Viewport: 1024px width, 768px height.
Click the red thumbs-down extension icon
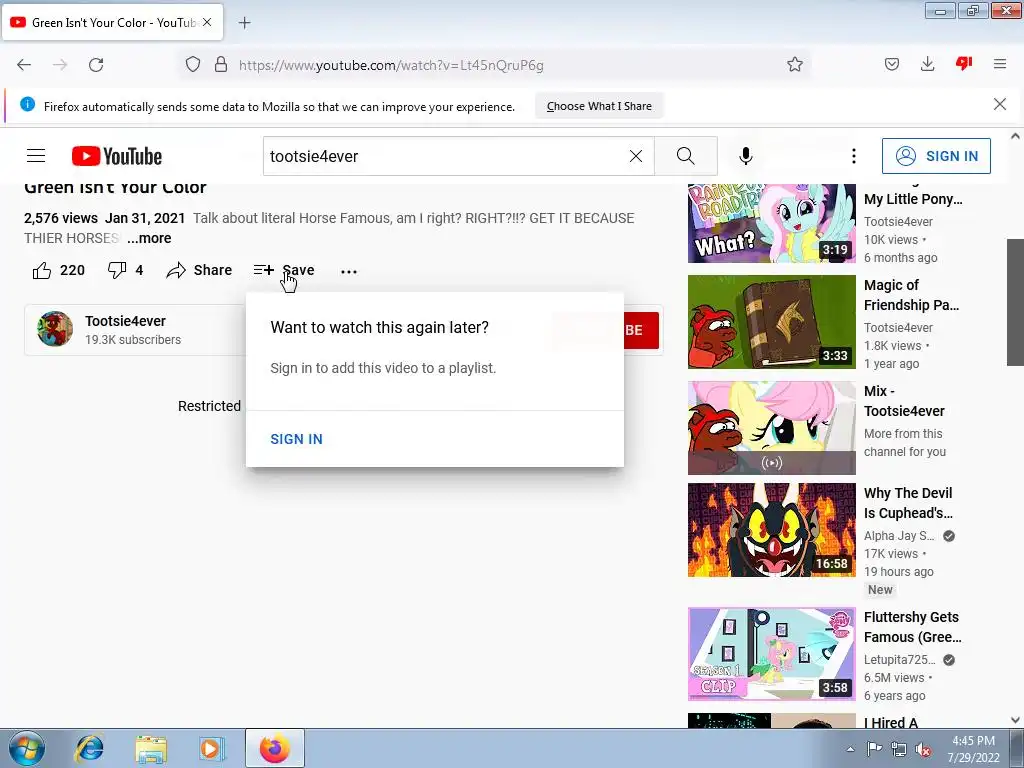pyautogui.click(x=964, y=63)
